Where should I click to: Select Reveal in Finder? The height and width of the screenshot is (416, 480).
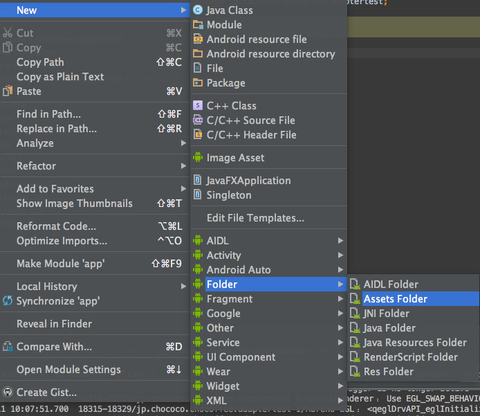(x=95, y=324)
